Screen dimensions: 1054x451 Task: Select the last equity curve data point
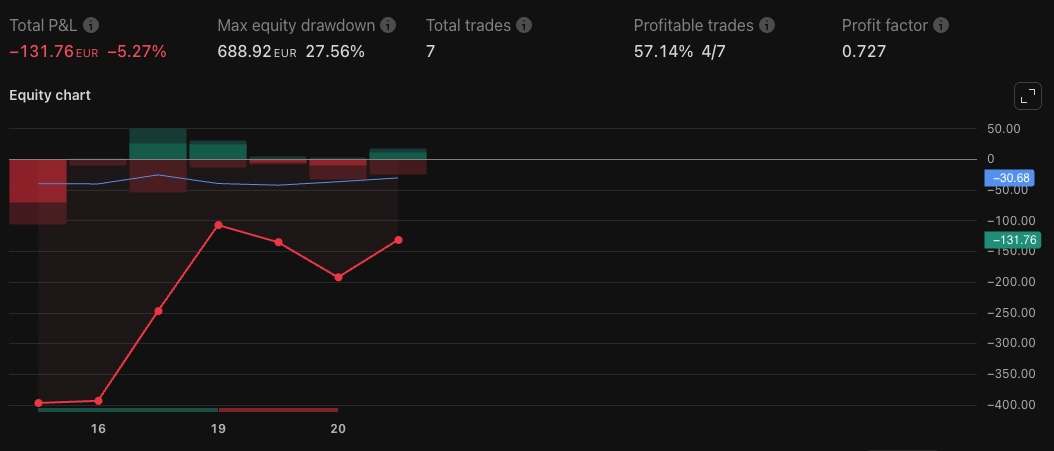coord(398,240)
